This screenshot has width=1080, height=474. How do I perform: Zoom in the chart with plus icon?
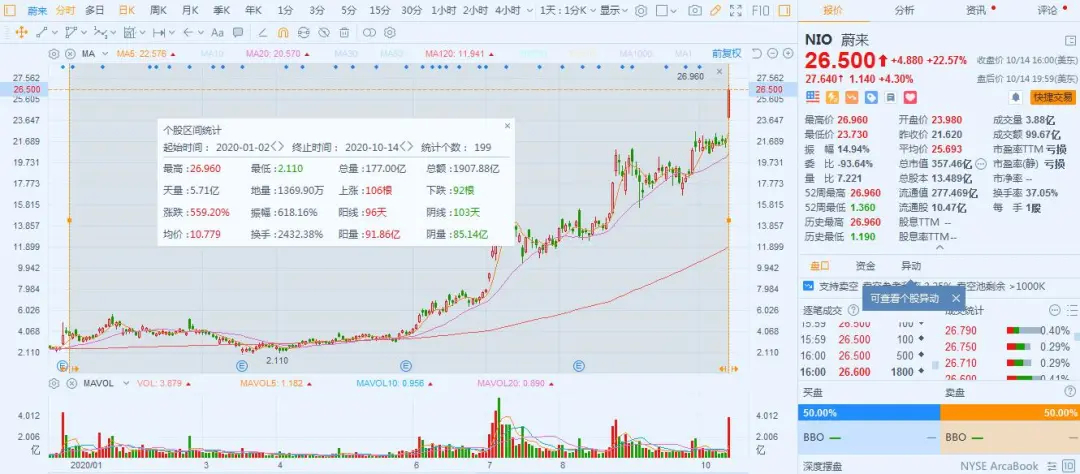click(787, 54)
